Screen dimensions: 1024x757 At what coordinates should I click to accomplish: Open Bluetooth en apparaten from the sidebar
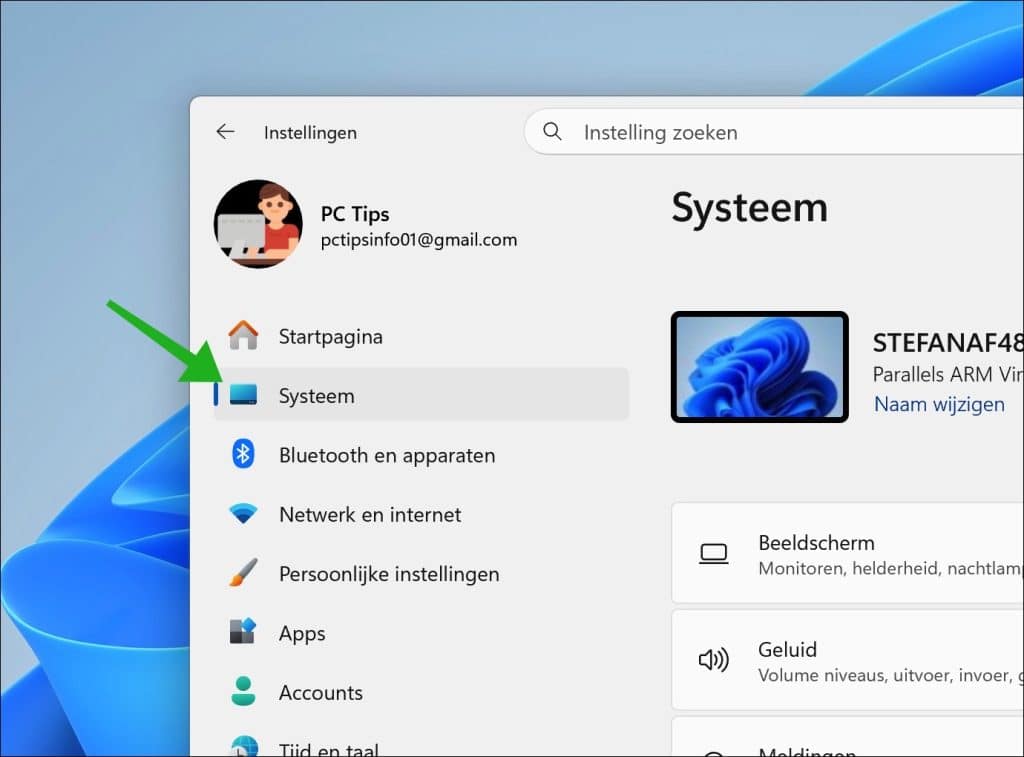click(386, 455)
